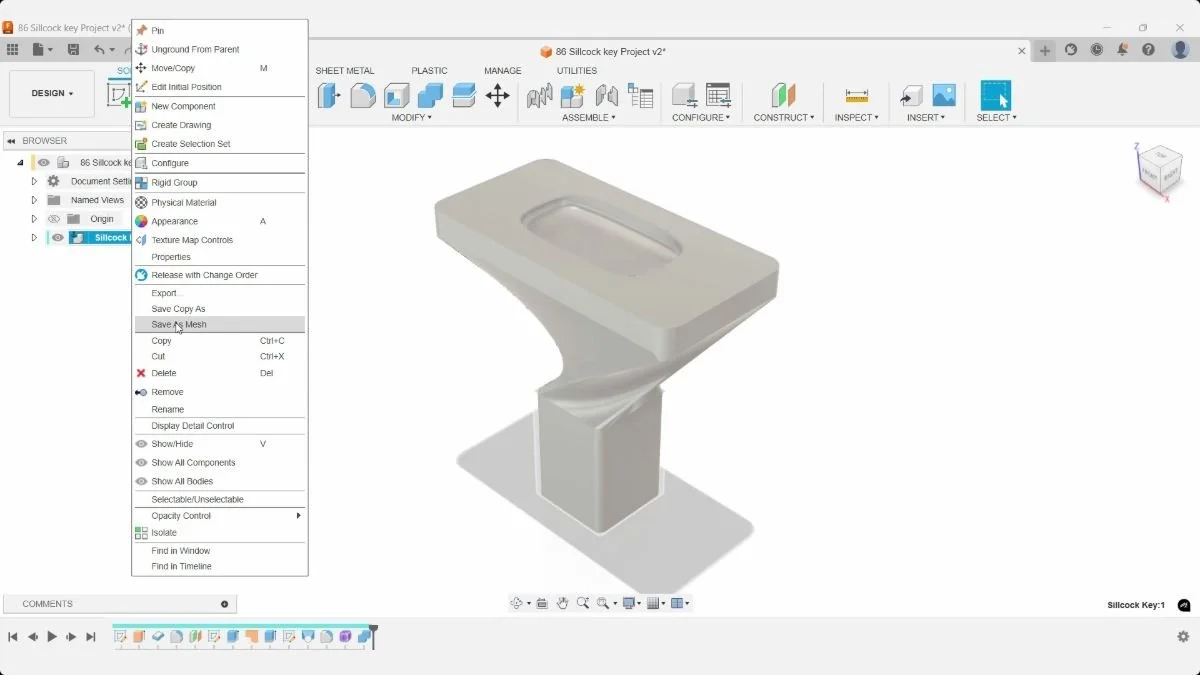Viewport: 1200px width, 675px height.
Task: Jump to timeline beginning
Action: [x=14, y=637]
